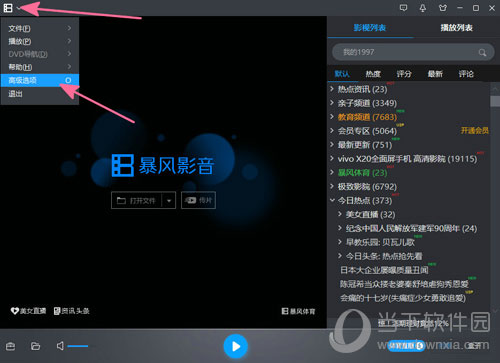500x363 pixels.
Task: Click the open folder icon in bottom bar
Action: (x=35, y=346)
